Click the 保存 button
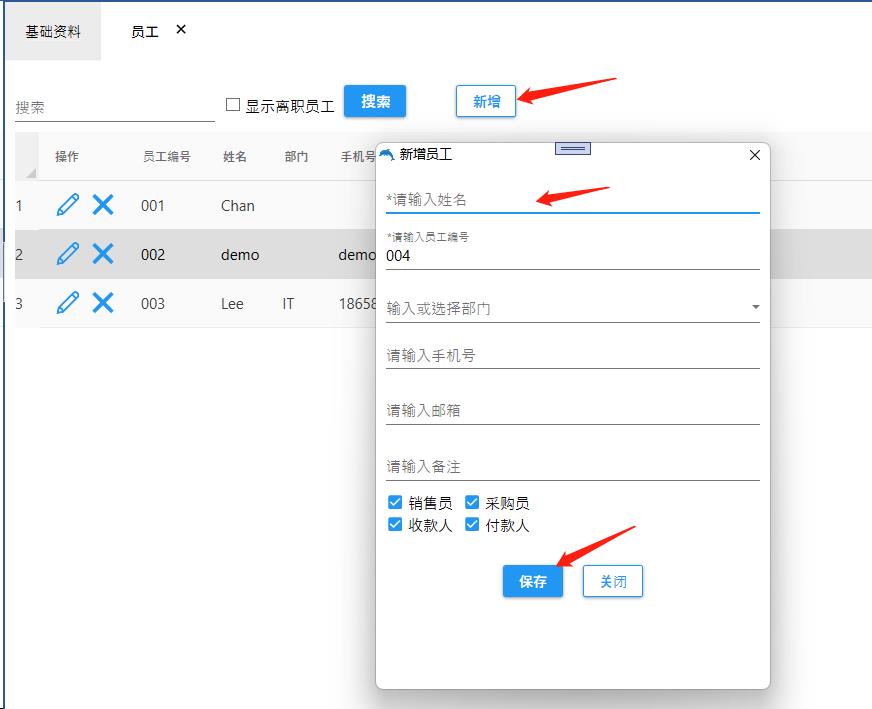The image size is (872, 709). [533, 581]
